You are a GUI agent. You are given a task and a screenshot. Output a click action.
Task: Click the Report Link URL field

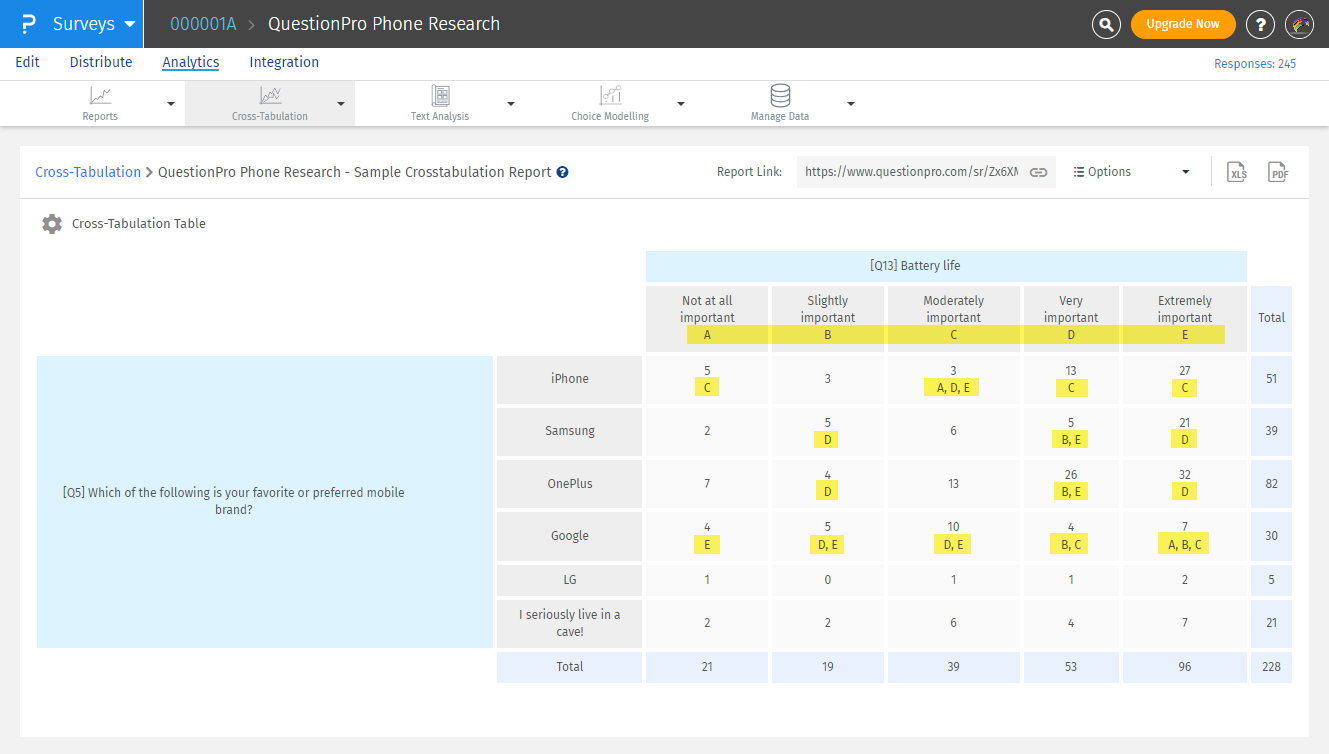[911, 172]
